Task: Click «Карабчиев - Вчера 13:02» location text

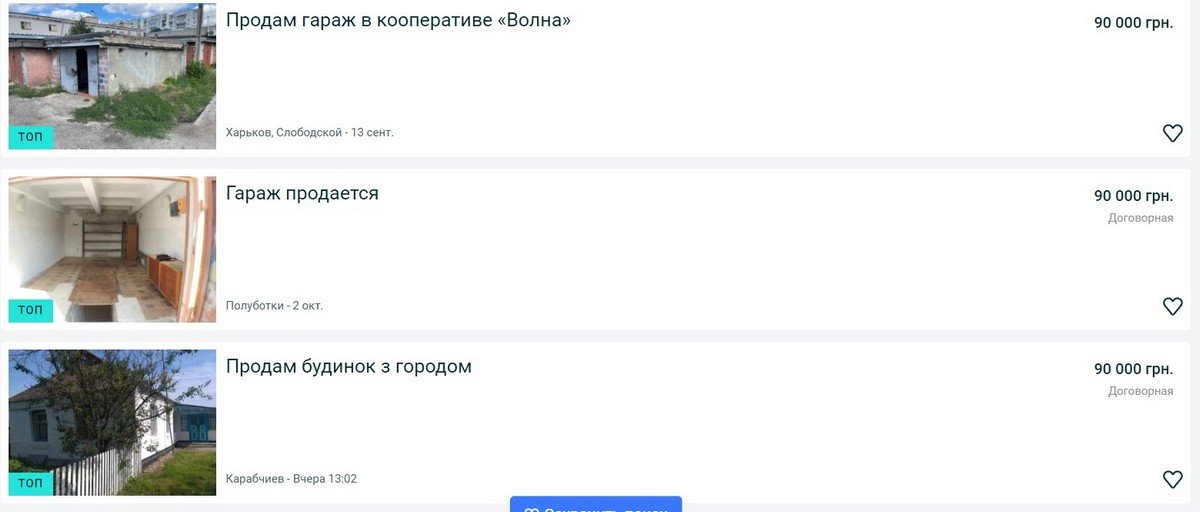Action: [x=291, y=479]
